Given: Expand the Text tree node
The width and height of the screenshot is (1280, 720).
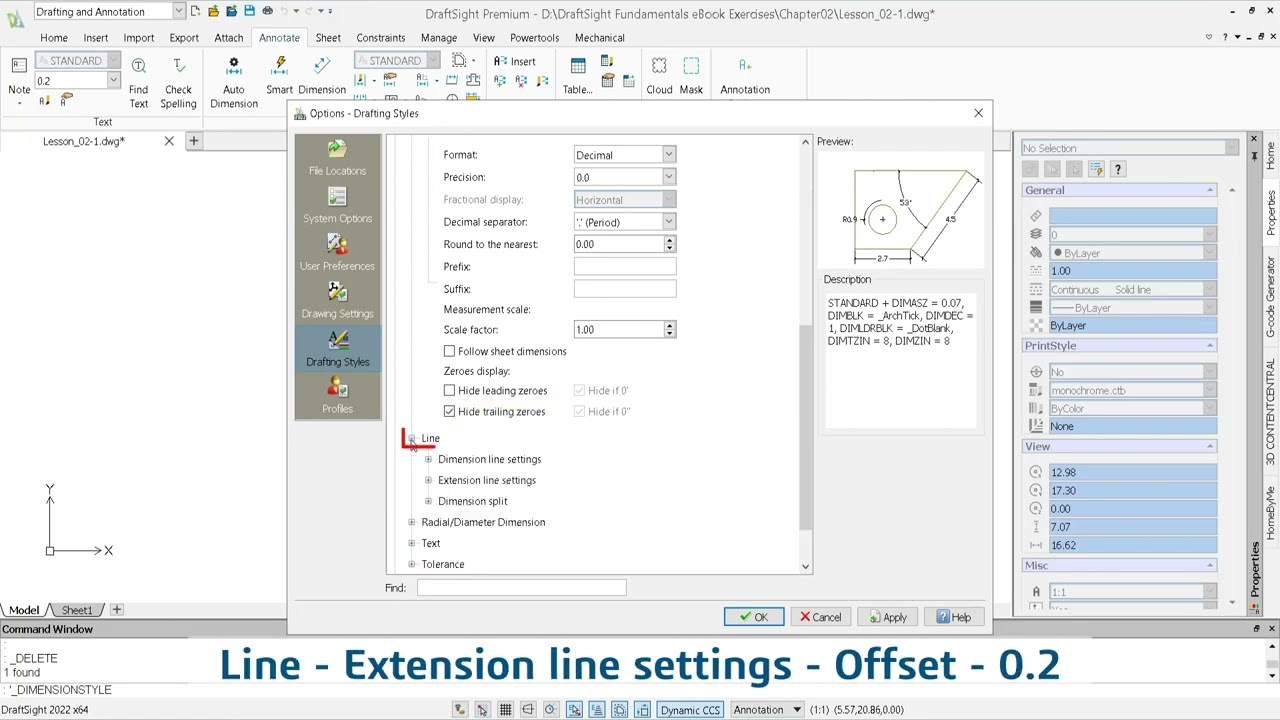Looking at the screenshot, I should pyautogui.click(x=412, y=543).
